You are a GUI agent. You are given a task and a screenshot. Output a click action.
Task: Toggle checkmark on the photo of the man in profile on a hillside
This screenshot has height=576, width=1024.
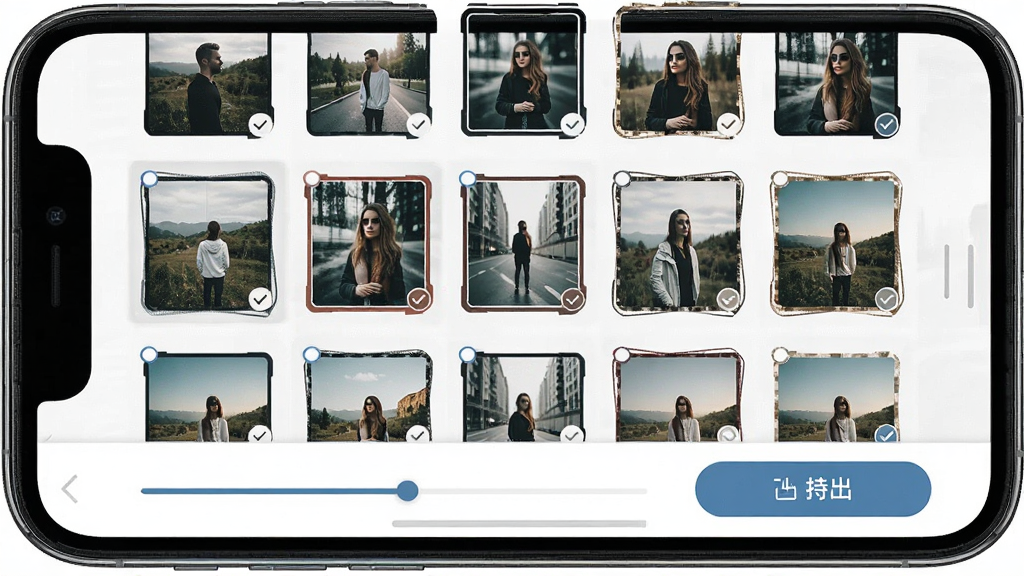pyautogui.click(x=260, y=124)
